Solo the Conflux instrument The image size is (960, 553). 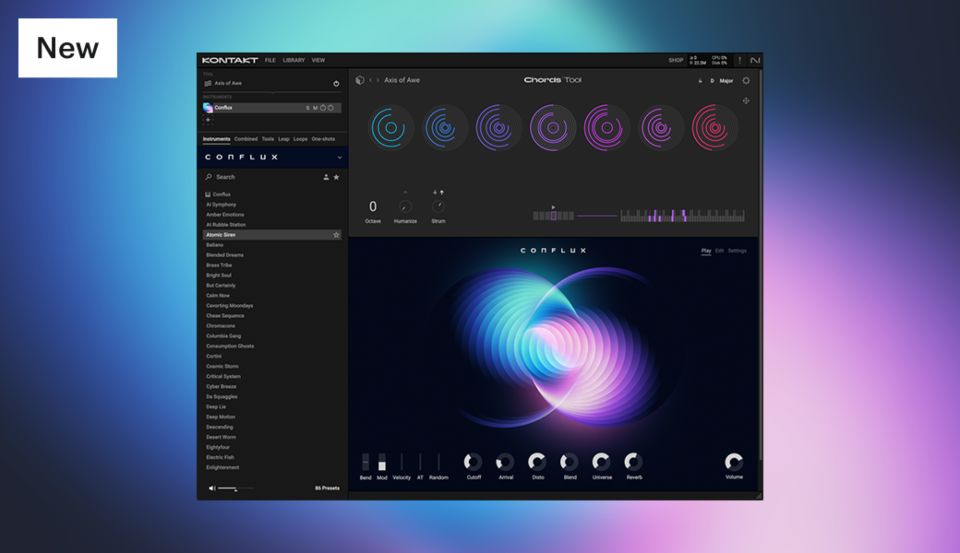coord(307,108)
